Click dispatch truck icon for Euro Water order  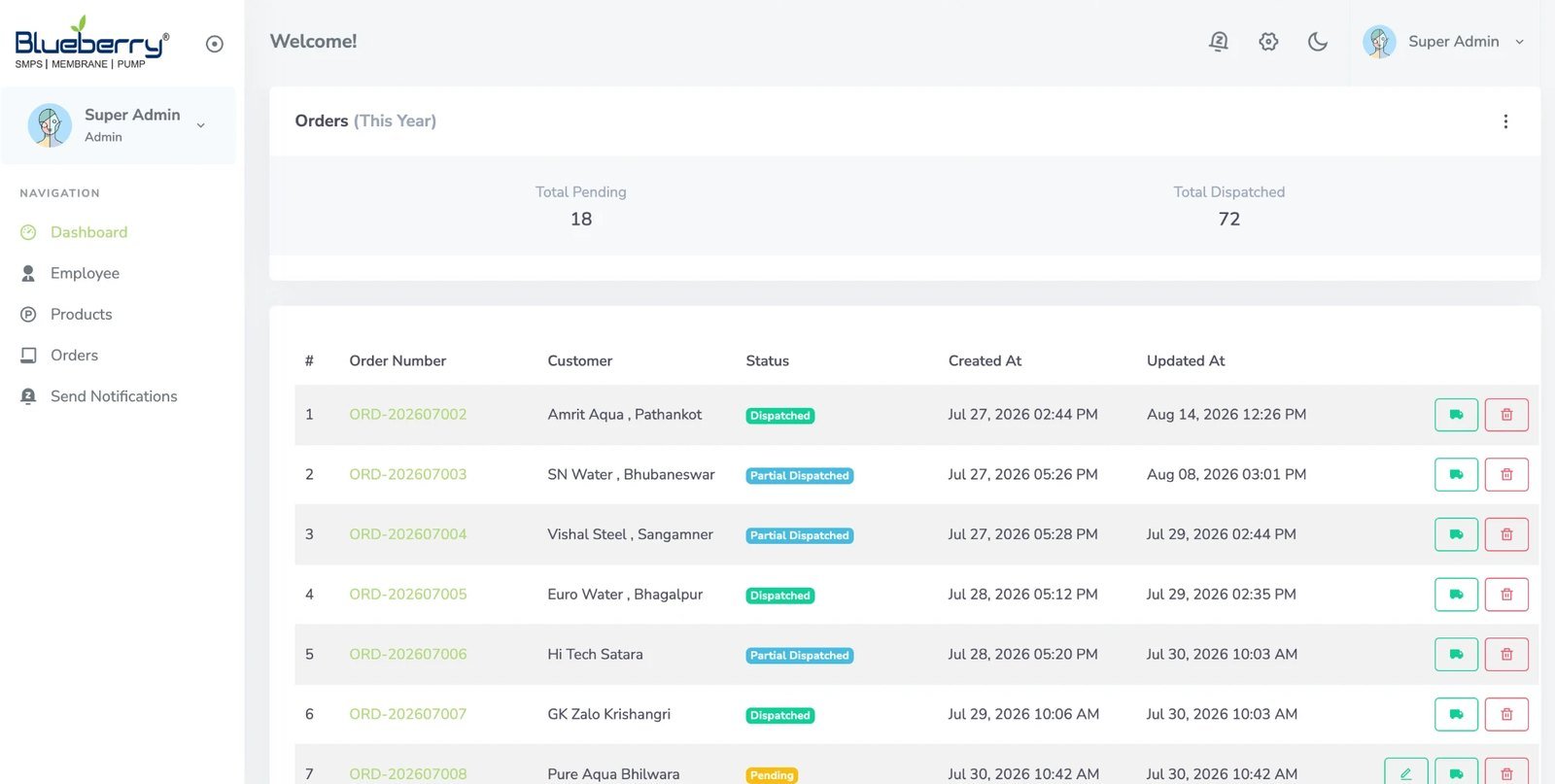[1456, 595]
